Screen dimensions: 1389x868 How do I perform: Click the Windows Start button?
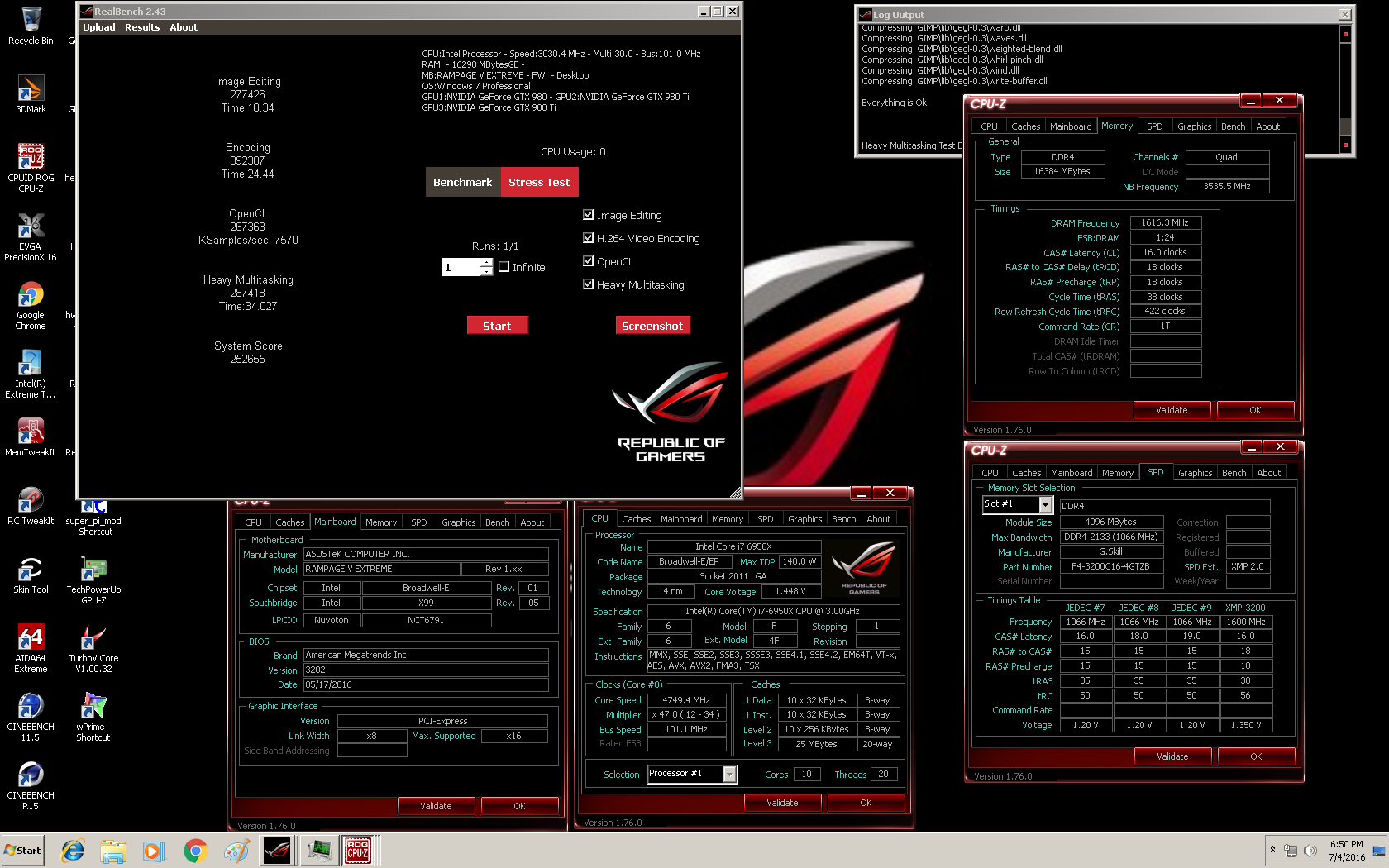coord(22,851)
